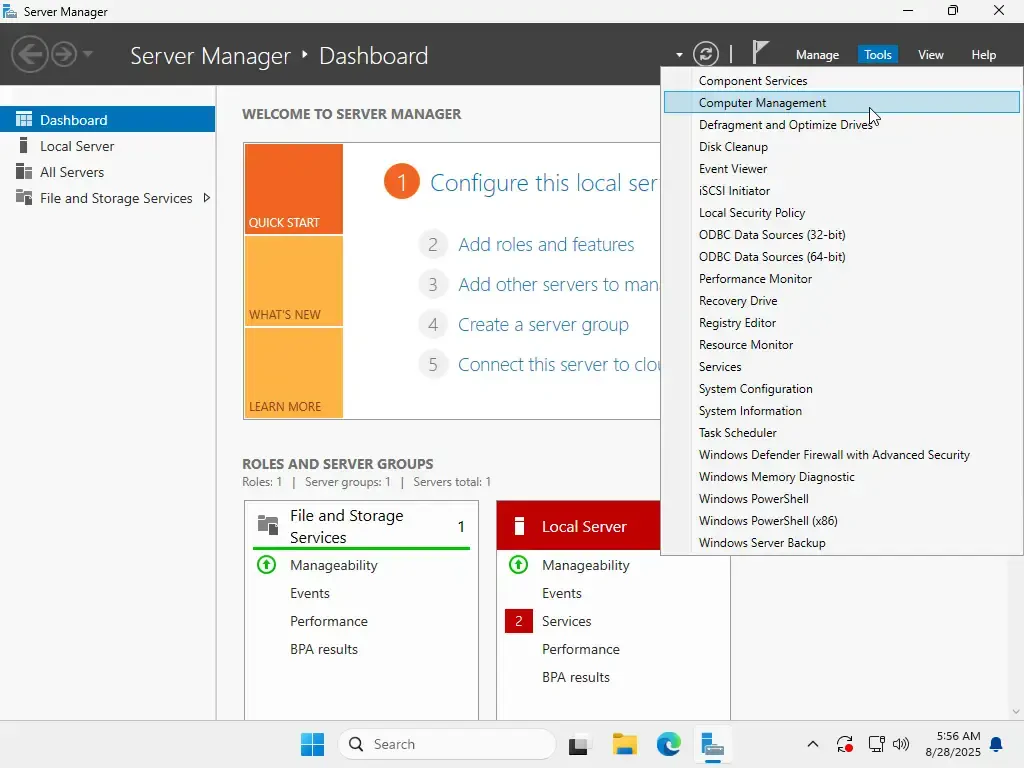Launch Performance Monitor
This screenshot has height=768, width=1024.
[x=841, y=278]
